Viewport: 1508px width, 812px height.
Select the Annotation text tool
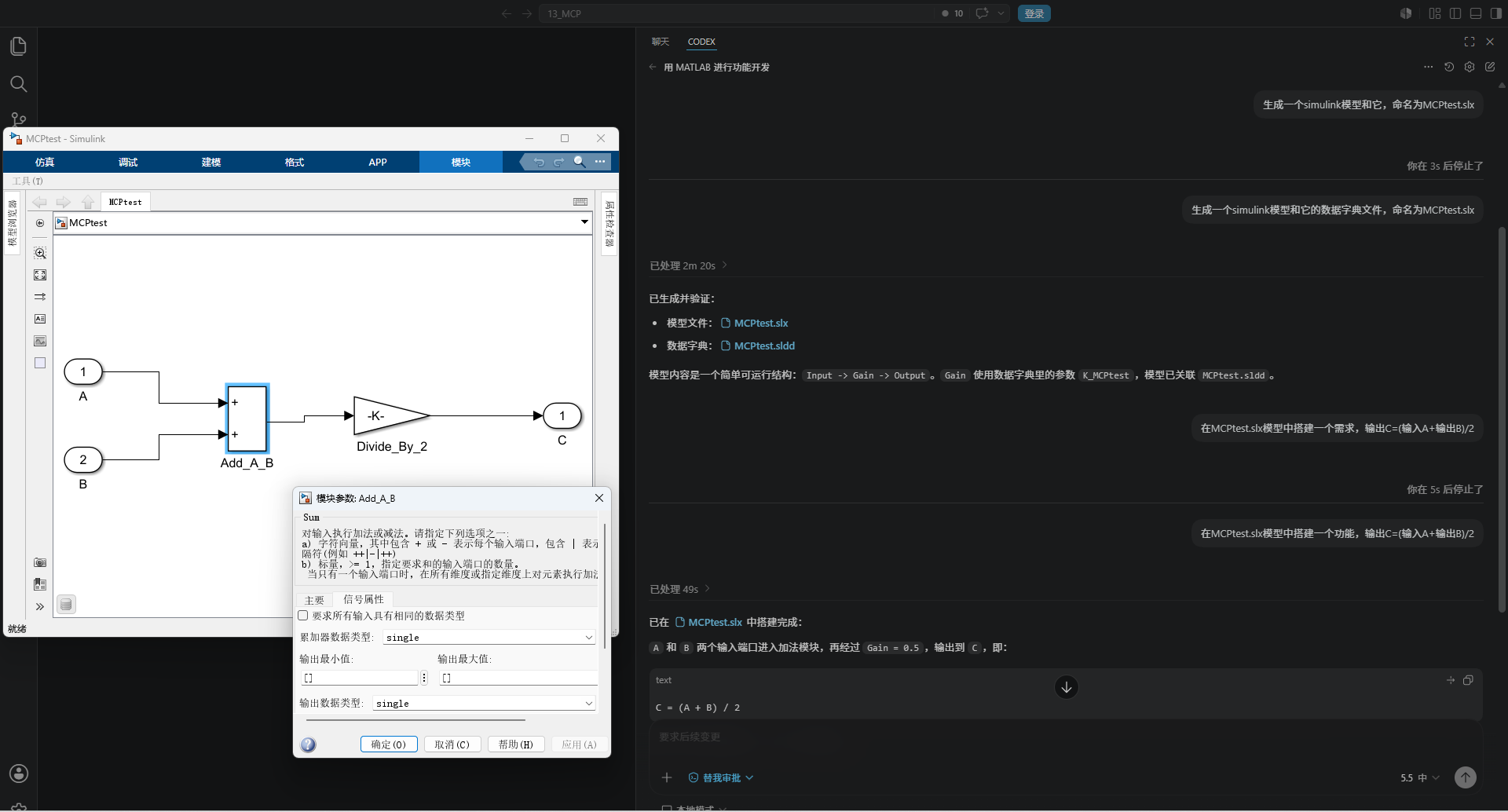pos(40,319)
